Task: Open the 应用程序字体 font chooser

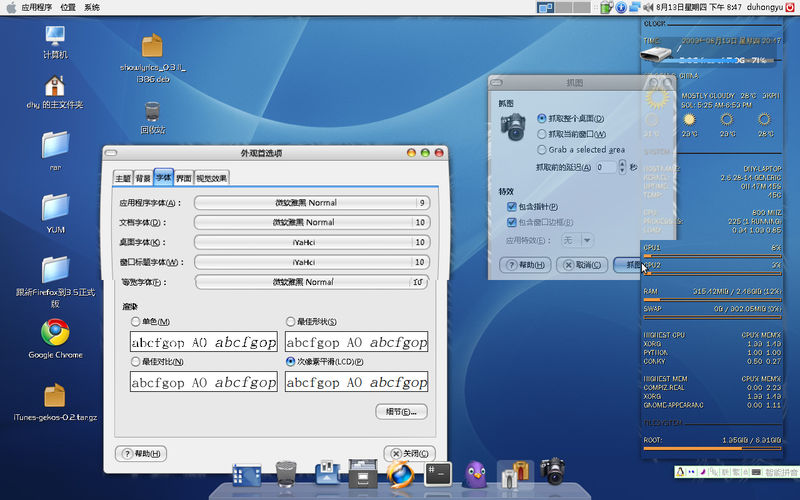Action: (x=305, y=203)
